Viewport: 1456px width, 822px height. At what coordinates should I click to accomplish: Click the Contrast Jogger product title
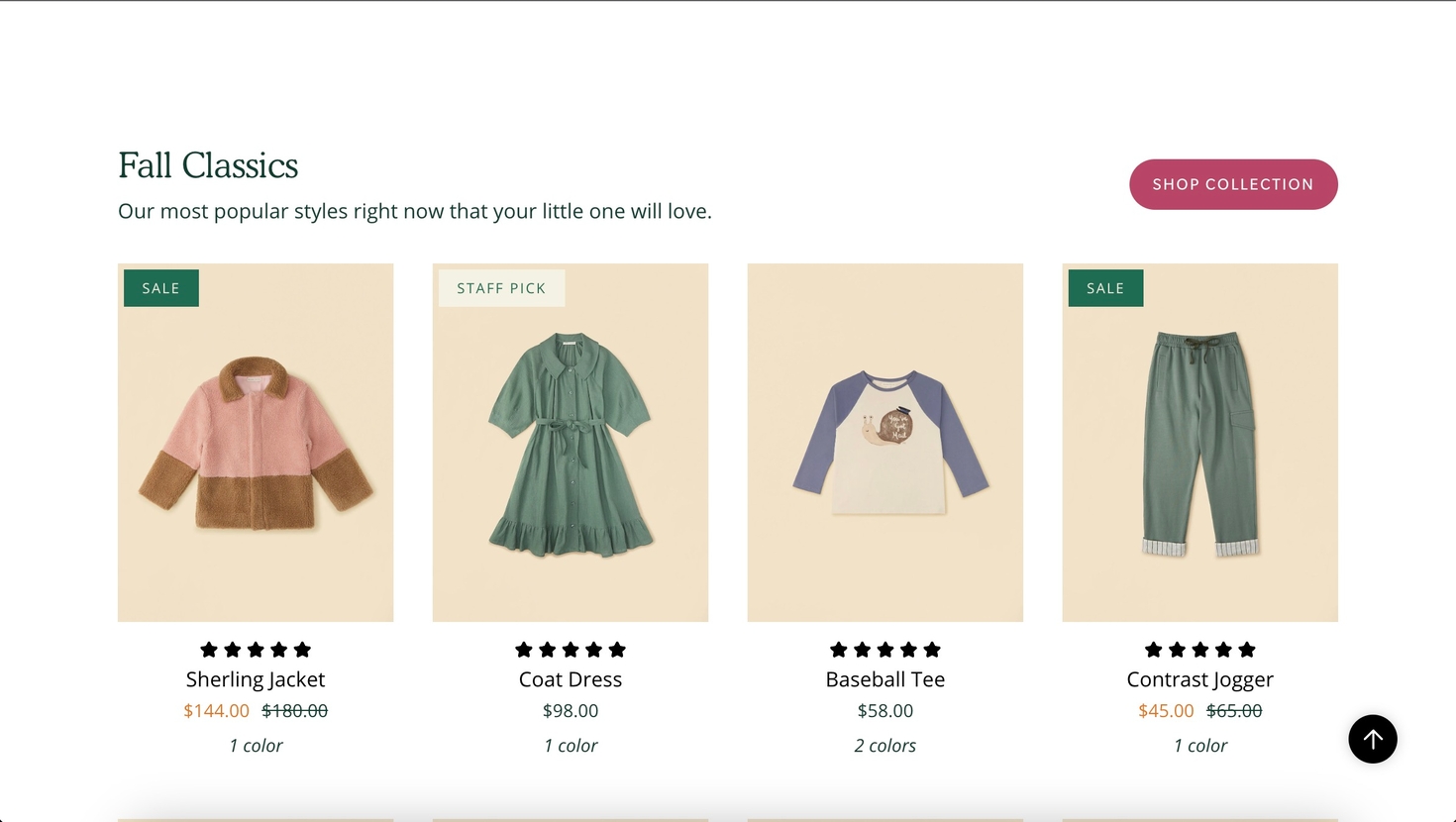click(x=1199, y=679)
